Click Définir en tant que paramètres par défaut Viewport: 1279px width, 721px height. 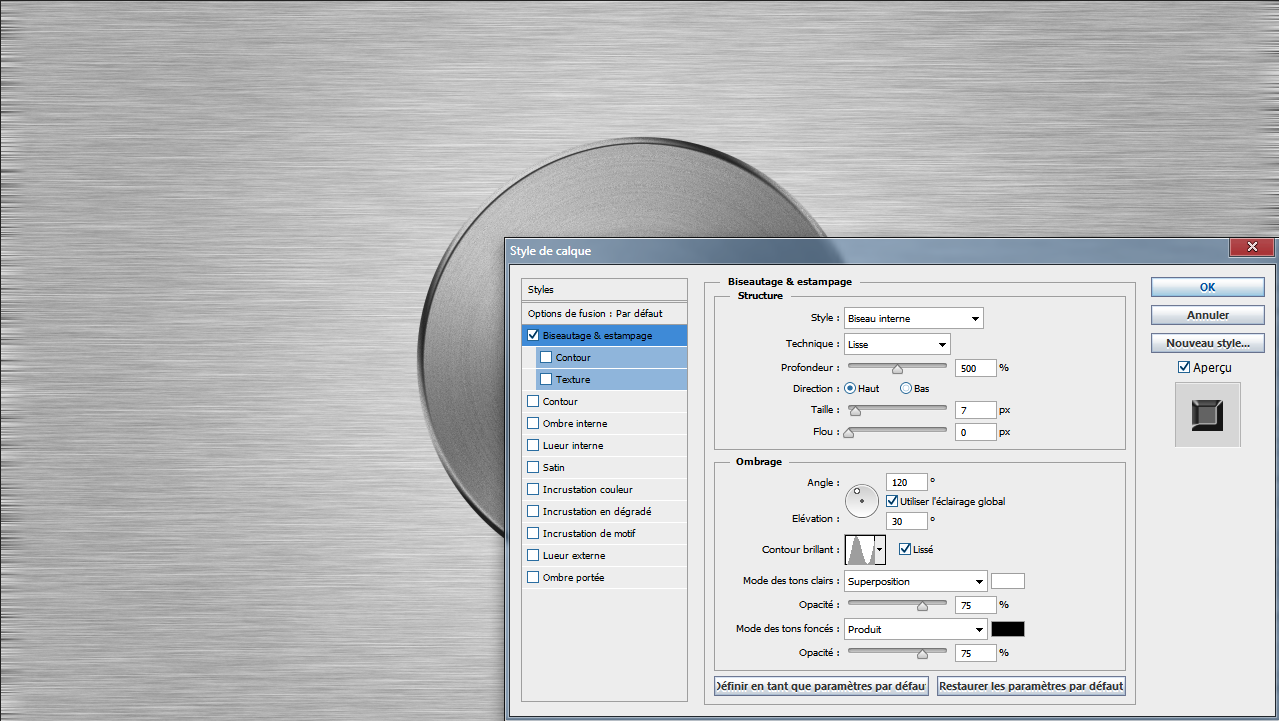point(821,686)
